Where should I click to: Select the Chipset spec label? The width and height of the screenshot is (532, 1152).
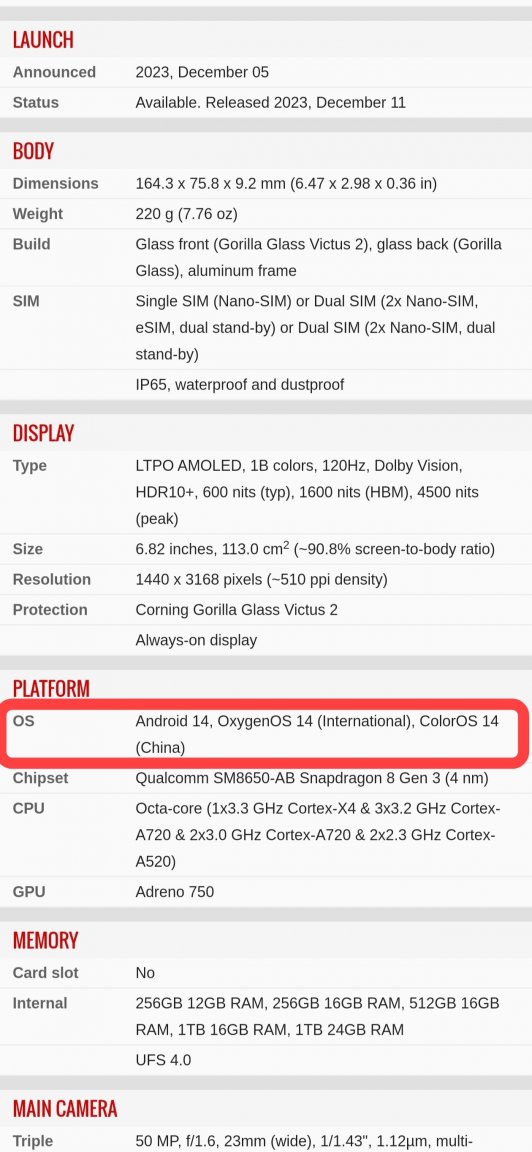click(40, 777)
